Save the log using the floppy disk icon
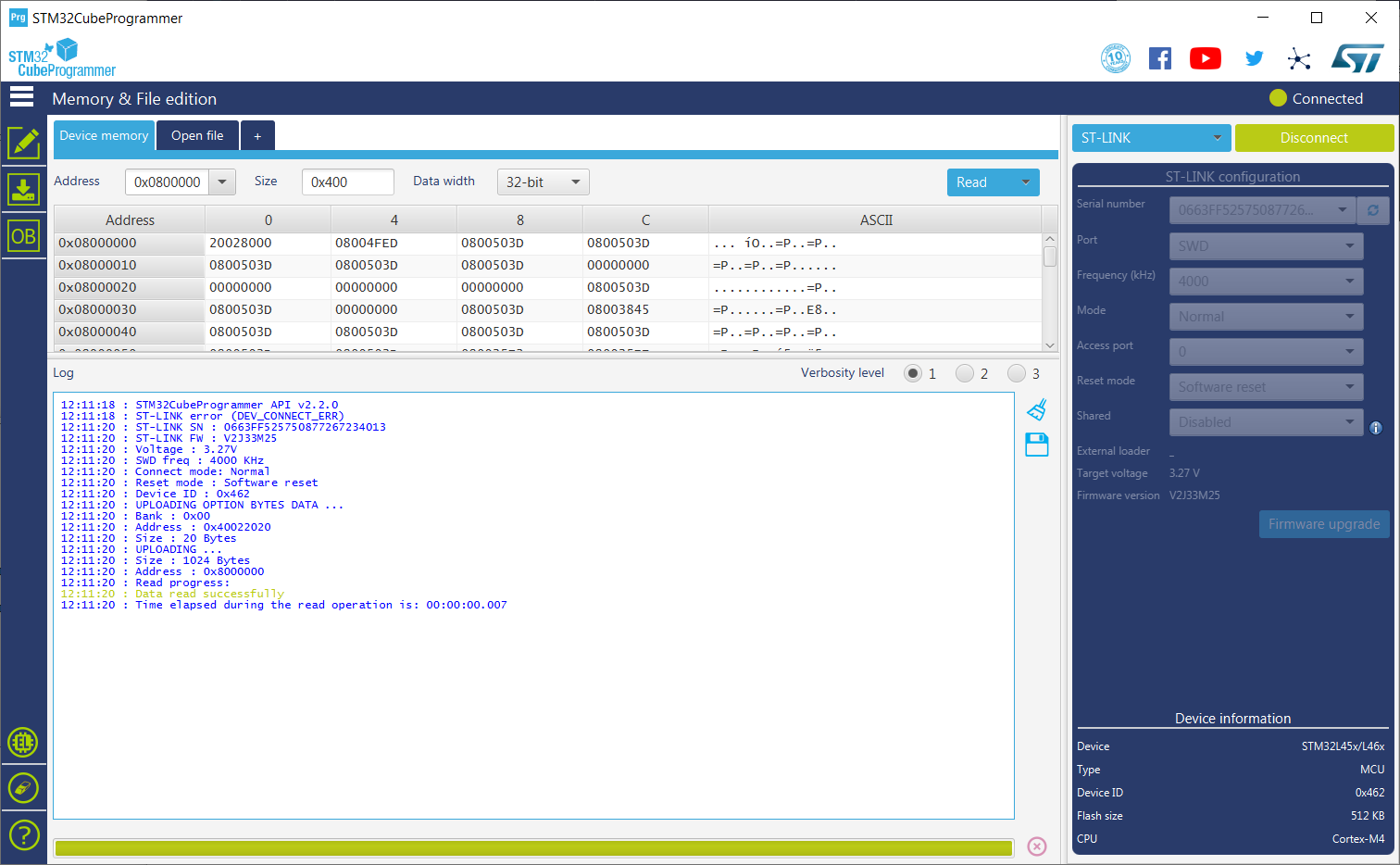 click(x=1036, y=445)
